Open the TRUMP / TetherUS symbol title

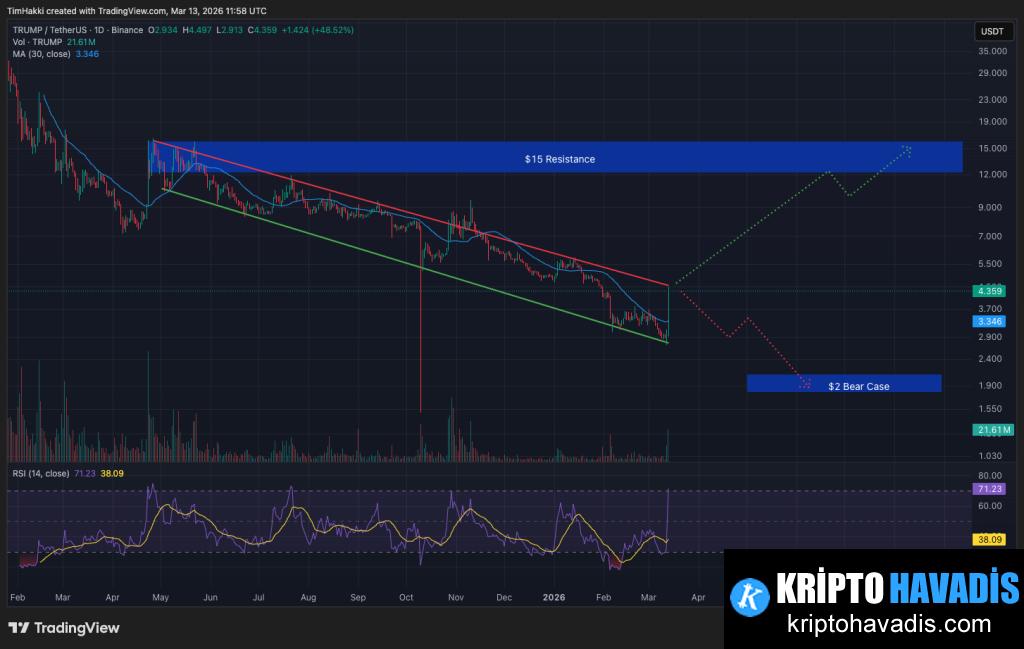(x=53, y=30)
